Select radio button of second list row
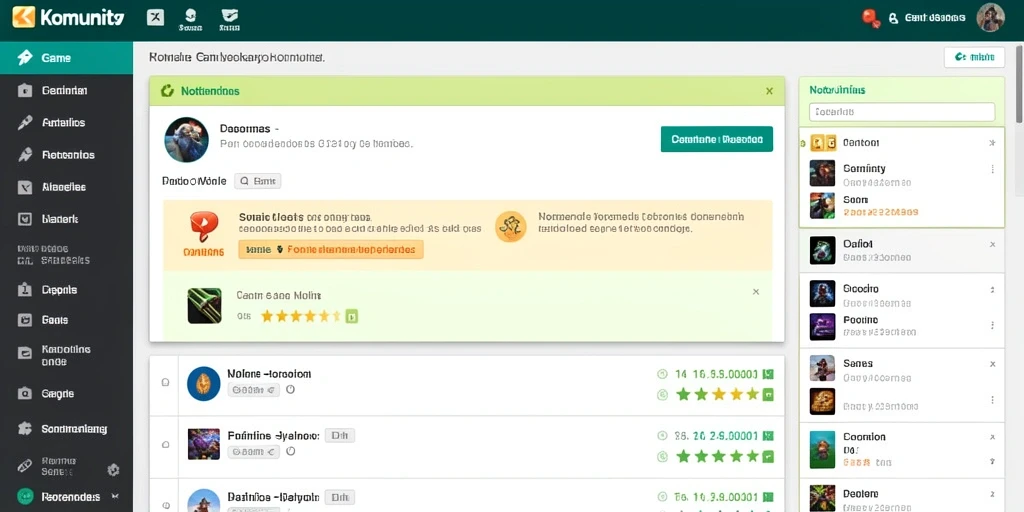Screen dimensions: 1024x512 tap(165, 444)
